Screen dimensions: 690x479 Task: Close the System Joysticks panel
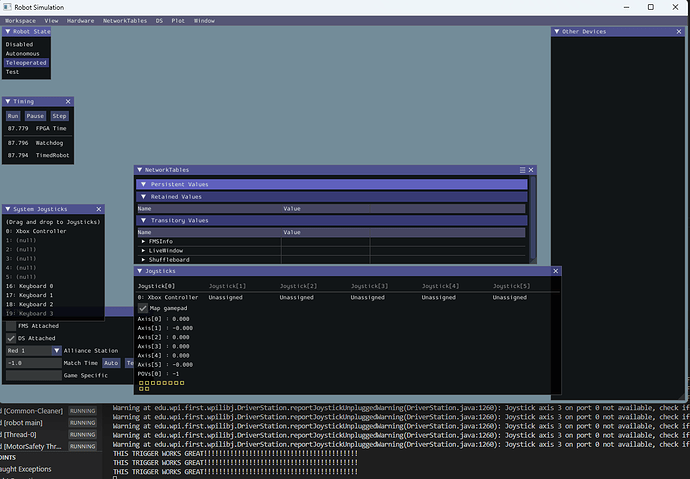(99, 209)
